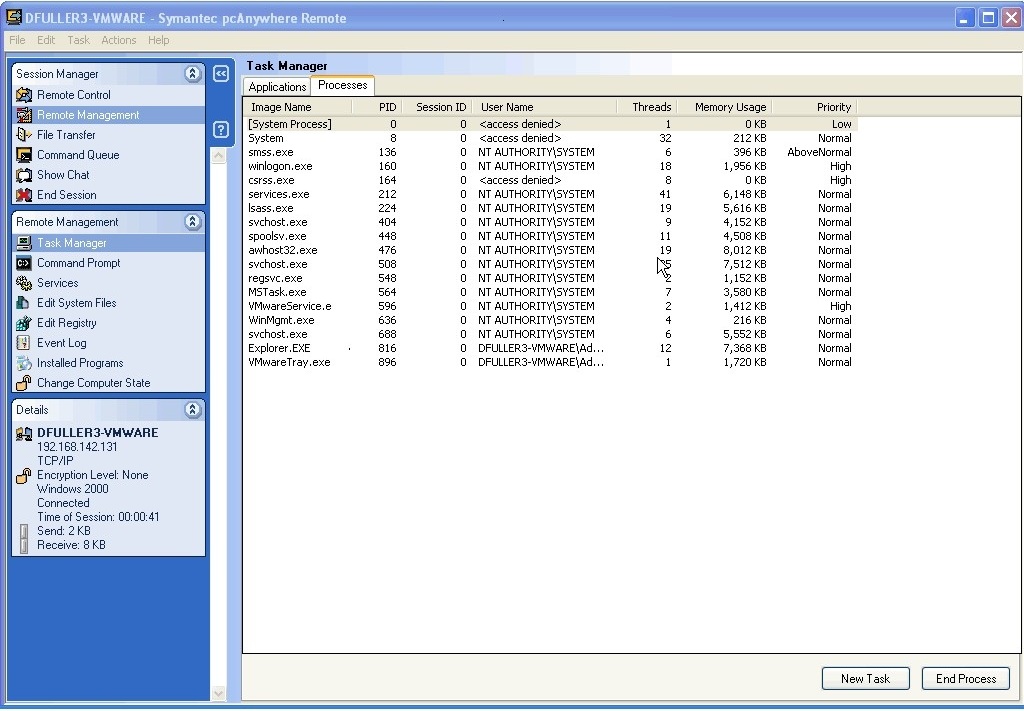Click the Edit Registry icon
Image resolution: width=1024 pixels, height=711 pixels.
click(24, 323)
